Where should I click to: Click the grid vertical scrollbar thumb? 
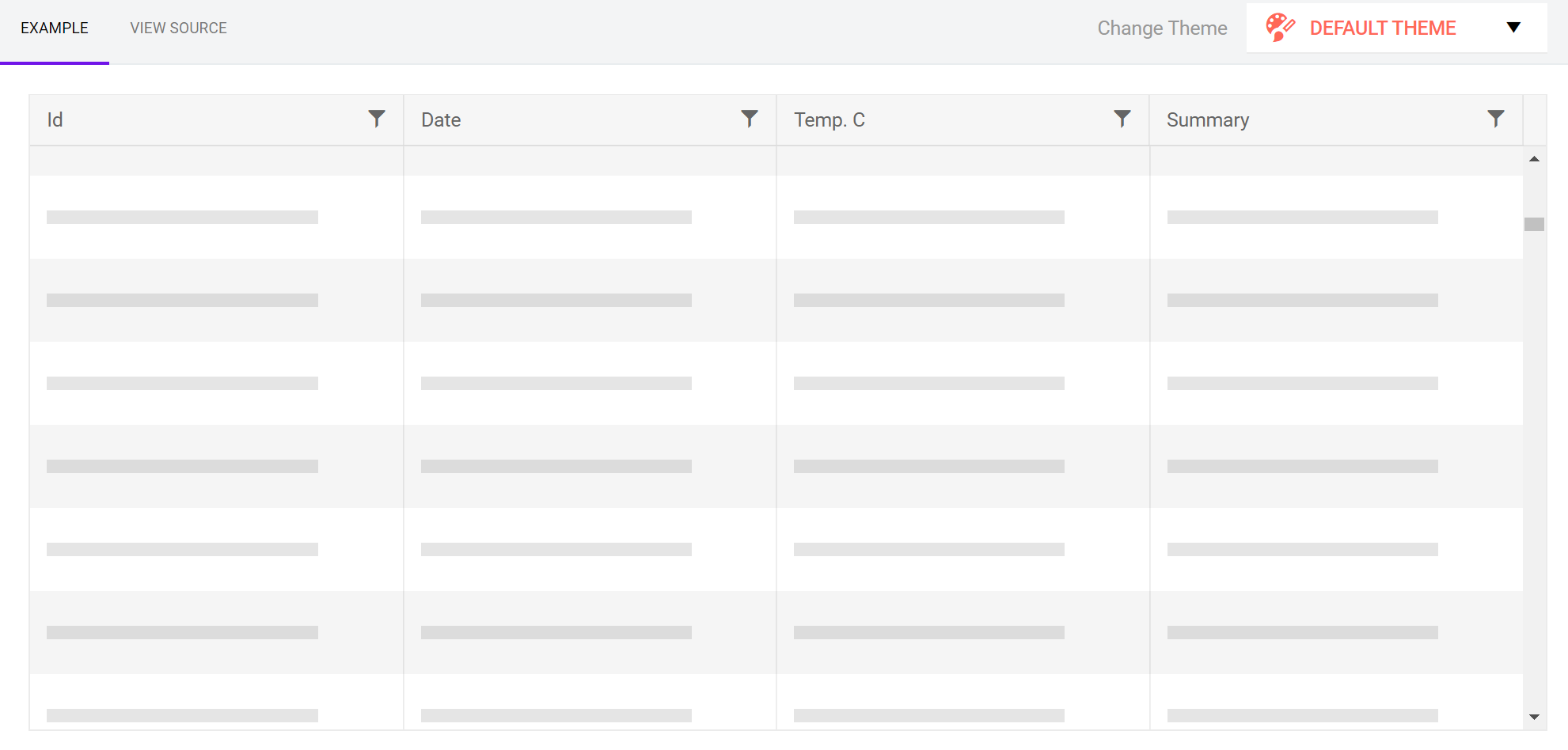tap(1534, 225)
